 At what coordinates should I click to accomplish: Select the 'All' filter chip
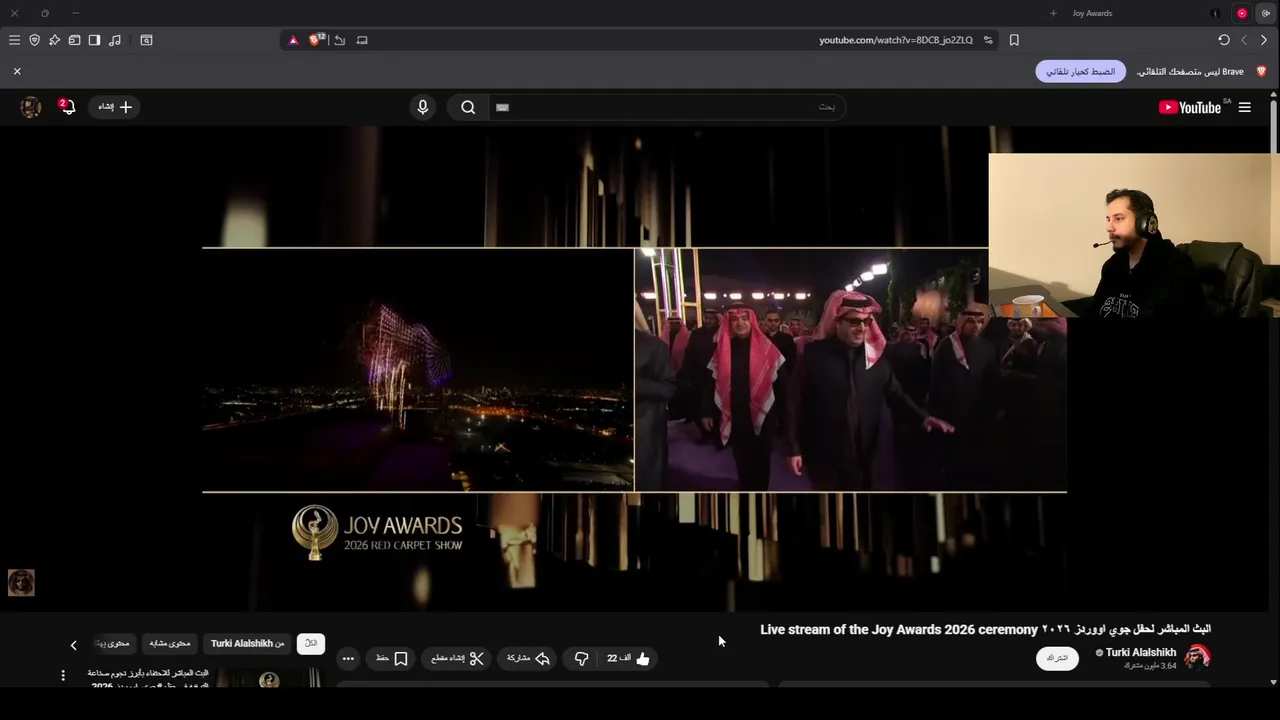coord(311,643)
